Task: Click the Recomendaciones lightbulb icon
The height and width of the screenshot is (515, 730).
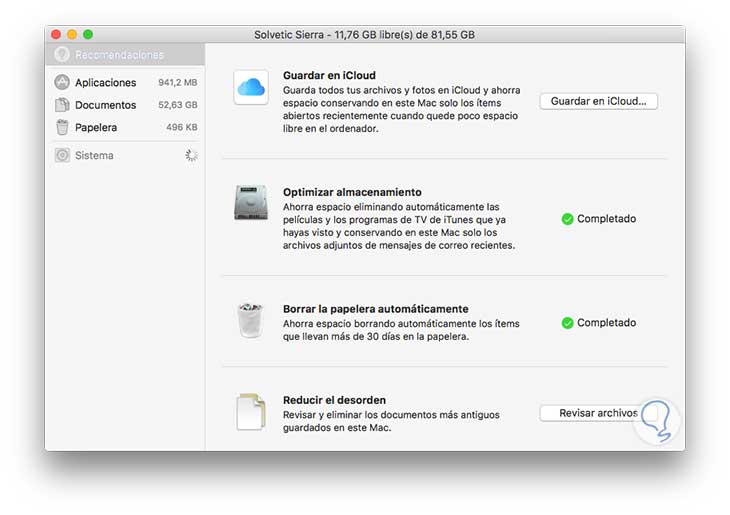Action: pyautogui.click(x=62, y=55)
